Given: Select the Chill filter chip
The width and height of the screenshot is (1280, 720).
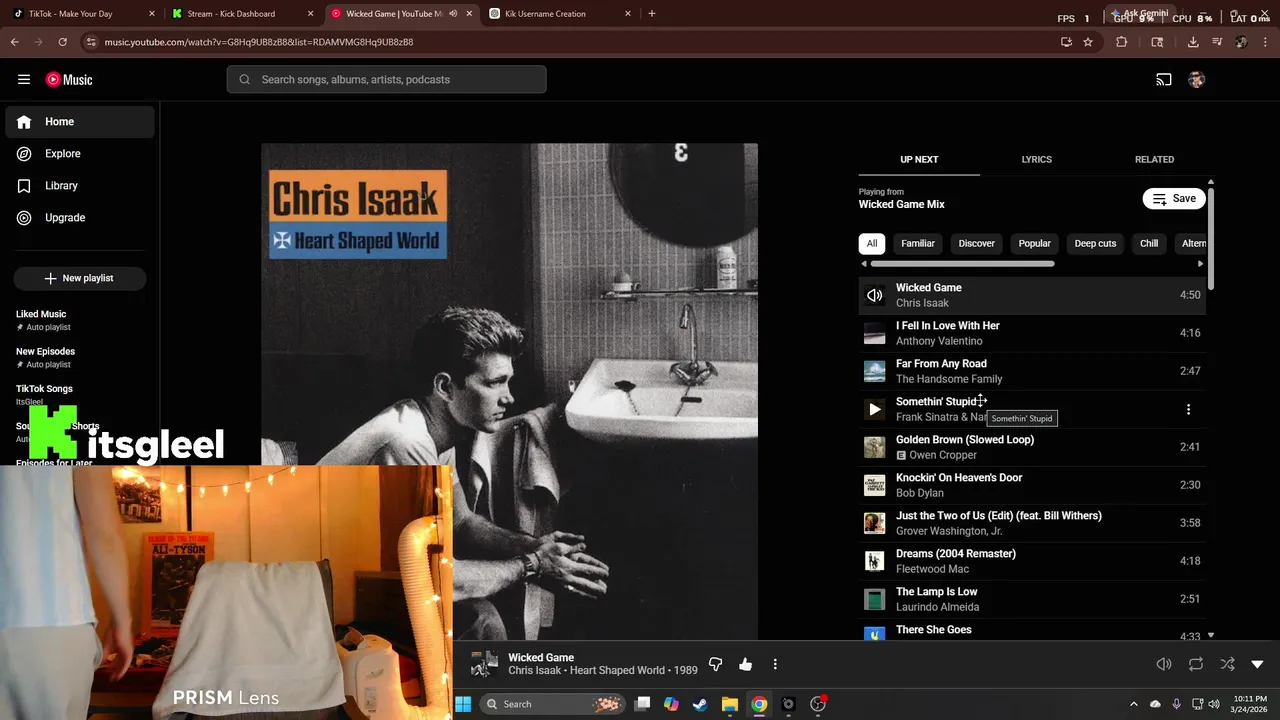Looking at the screenshot, I should coord(1149,243).
